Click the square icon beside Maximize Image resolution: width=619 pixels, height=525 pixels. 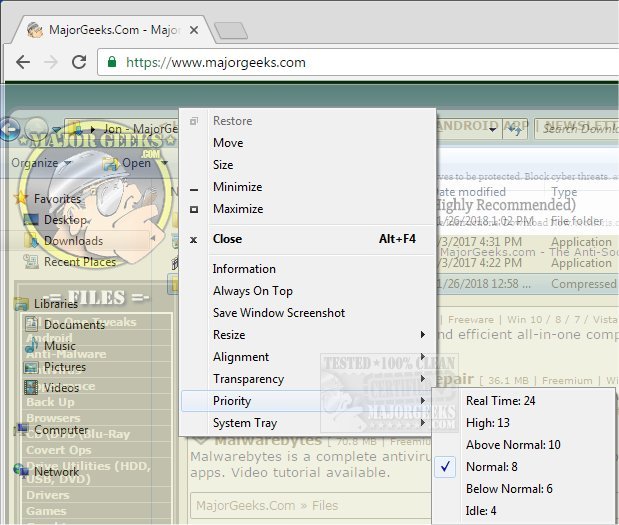(x=194, y=209)
